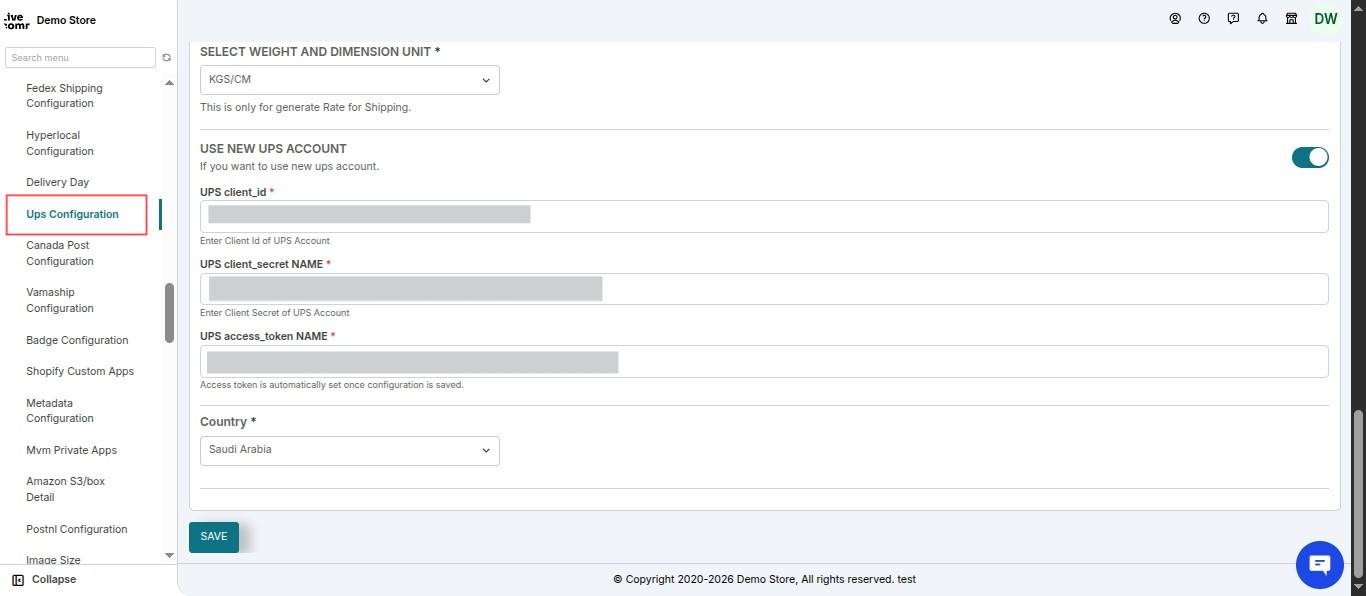
Task: Open the KGS/CM weight unit dropdown
Action: tap(349, 80)
